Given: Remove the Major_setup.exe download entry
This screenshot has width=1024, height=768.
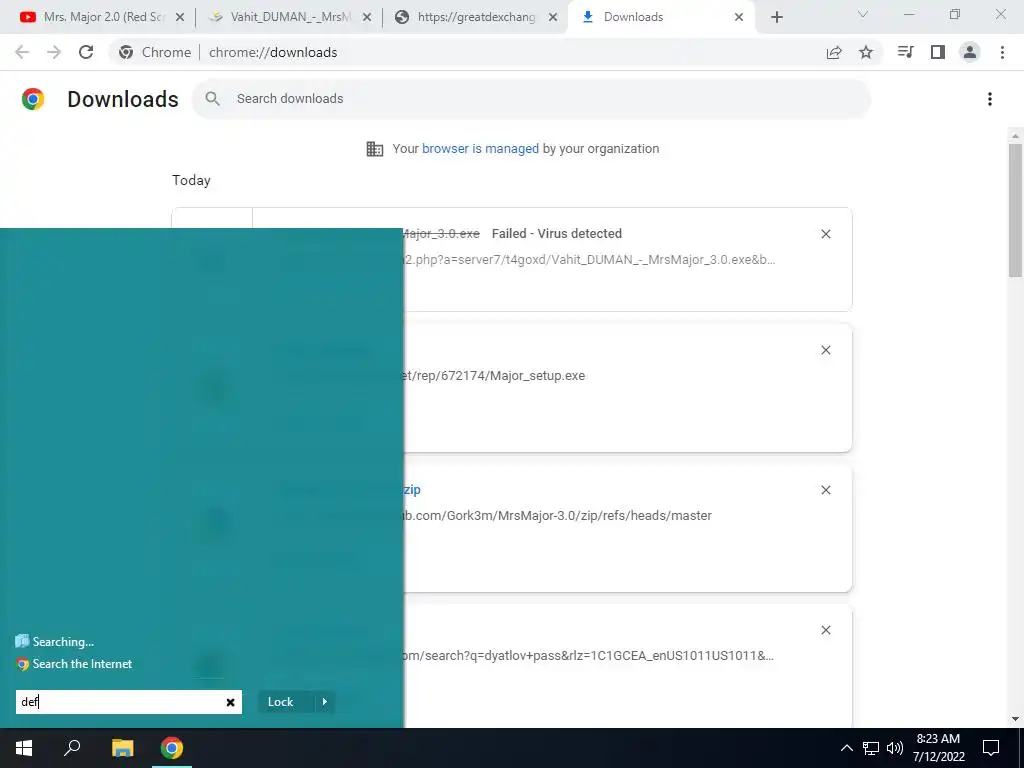Looking at the screenshot, I should (825, 350).
